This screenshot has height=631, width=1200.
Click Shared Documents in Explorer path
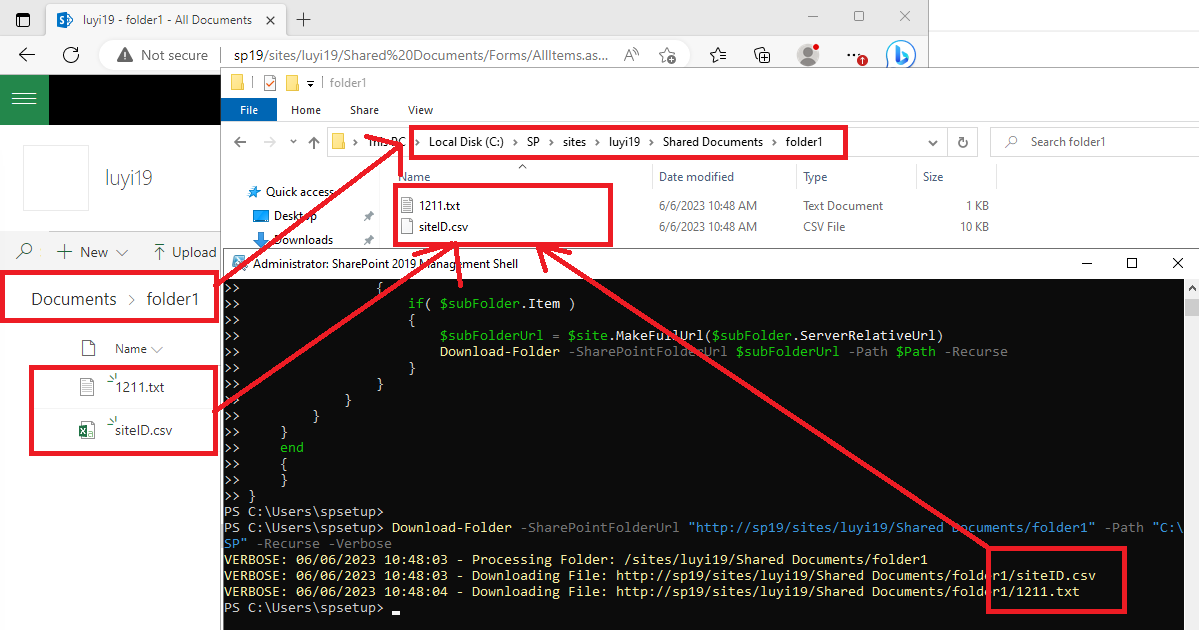point(713,142)
